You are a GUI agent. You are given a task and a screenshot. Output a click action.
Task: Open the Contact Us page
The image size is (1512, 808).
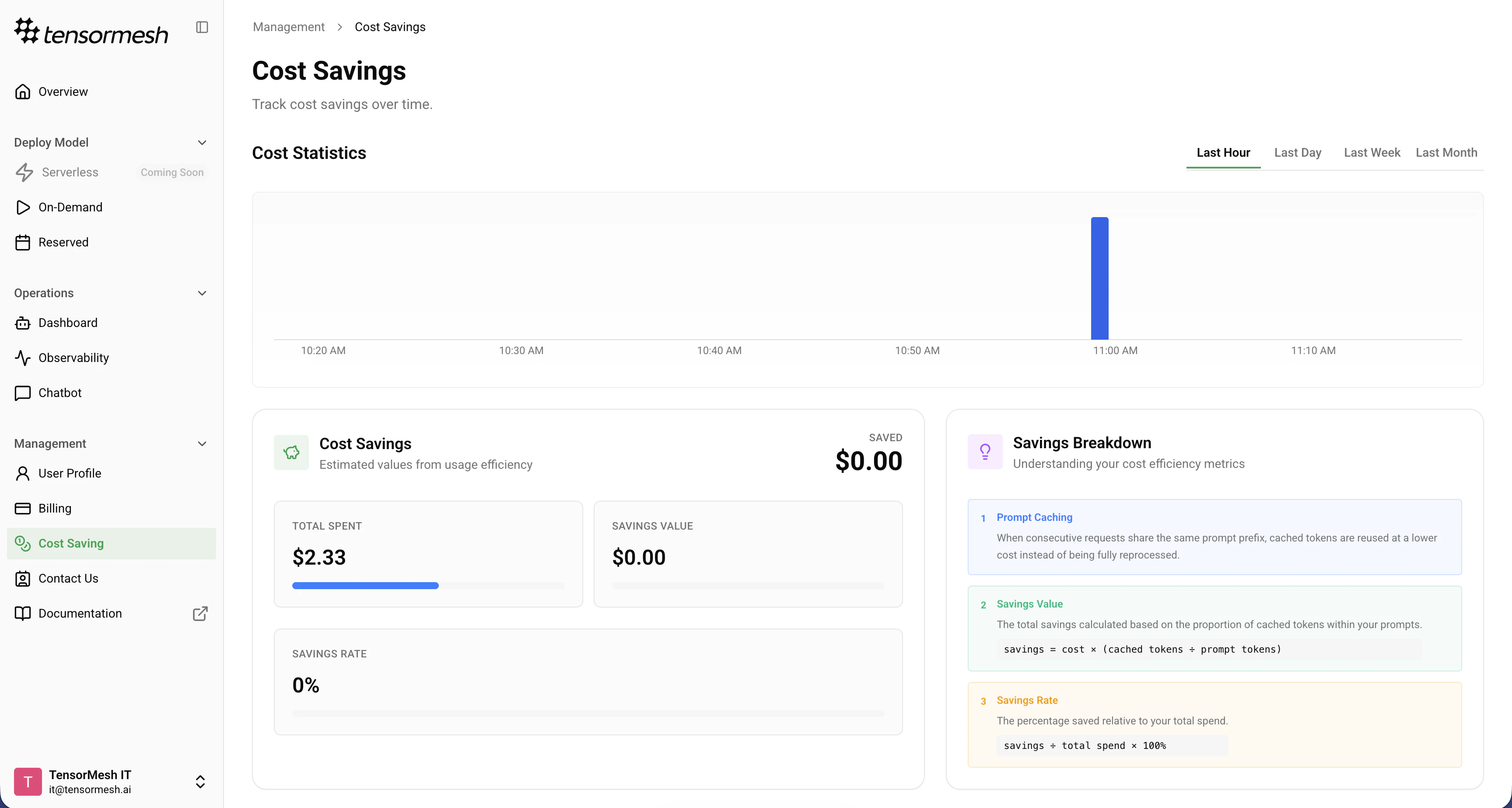coord(68,578)
